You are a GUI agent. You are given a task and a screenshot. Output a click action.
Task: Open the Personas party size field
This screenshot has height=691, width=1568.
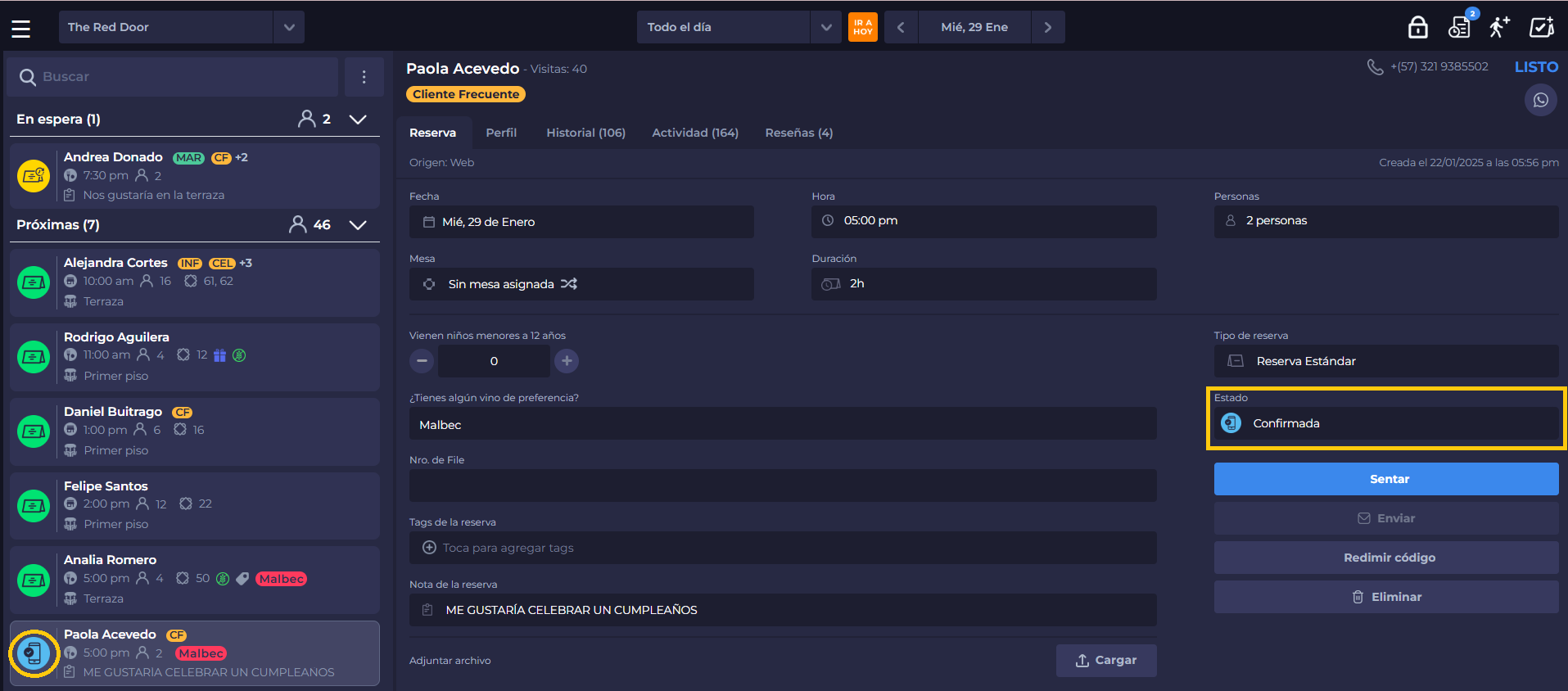tap(1386, 221)
